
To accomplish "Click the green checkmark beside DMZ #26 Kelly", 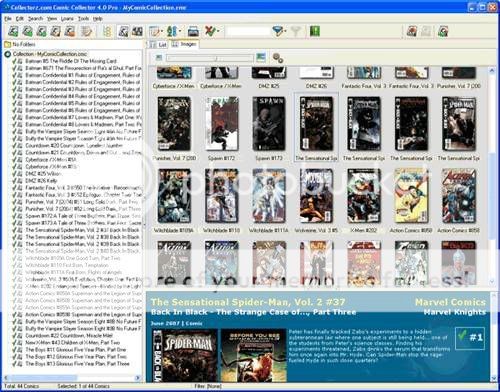I will [x=14, y=180].
